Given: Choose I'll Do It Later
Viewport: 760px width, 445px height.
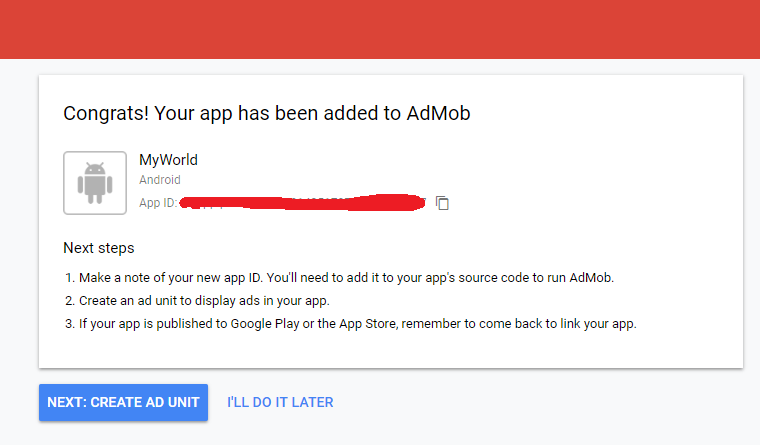Looking at the screenshot, I should point(280,402).
